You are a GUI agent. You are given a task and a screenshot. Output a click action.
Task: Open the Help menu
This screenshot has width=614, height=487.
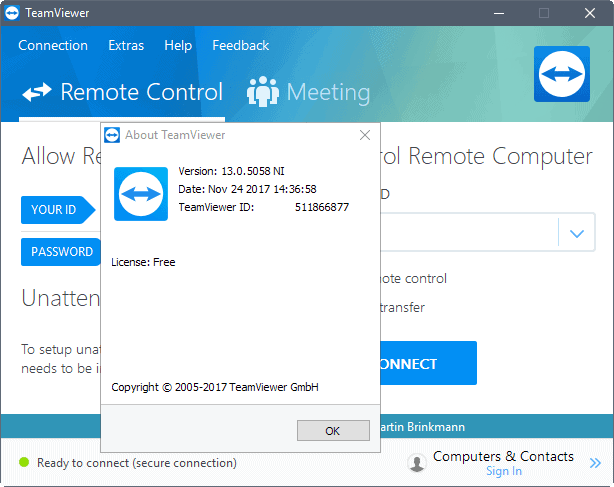(178, 45)
